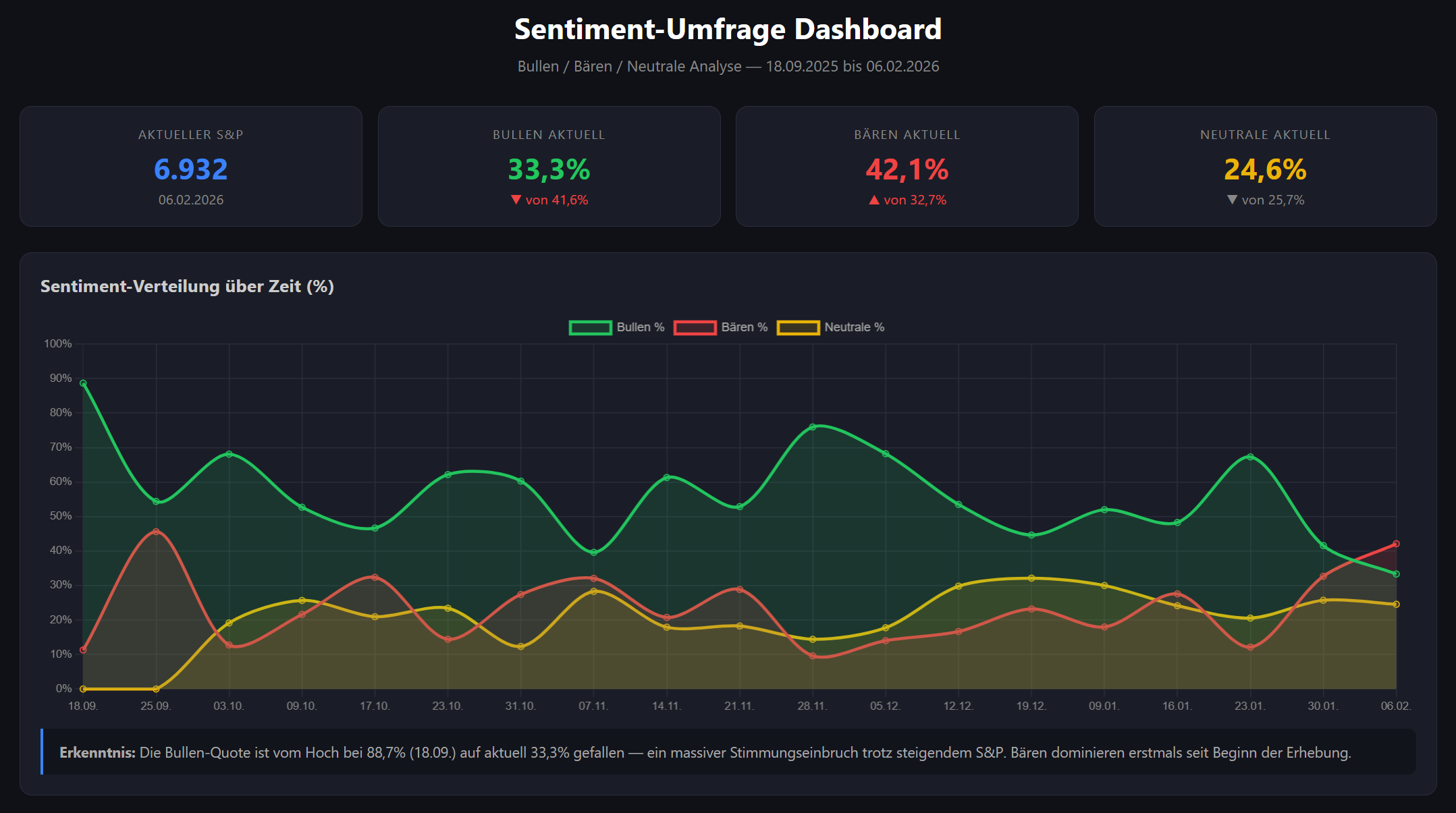The width and height of the screenshot is (1456, 813).
Task: Click the Bullen point at 23.01.
Action: point(1250,457)
